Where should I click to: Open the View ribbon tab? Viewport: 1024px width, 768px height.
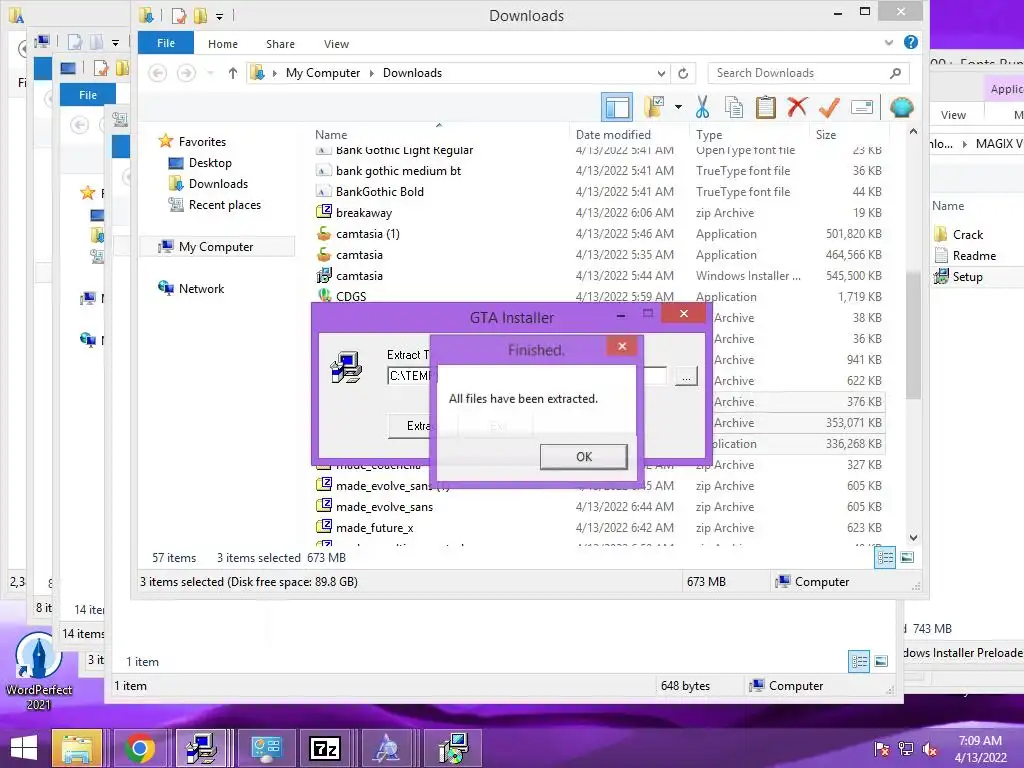coord(336,44)
